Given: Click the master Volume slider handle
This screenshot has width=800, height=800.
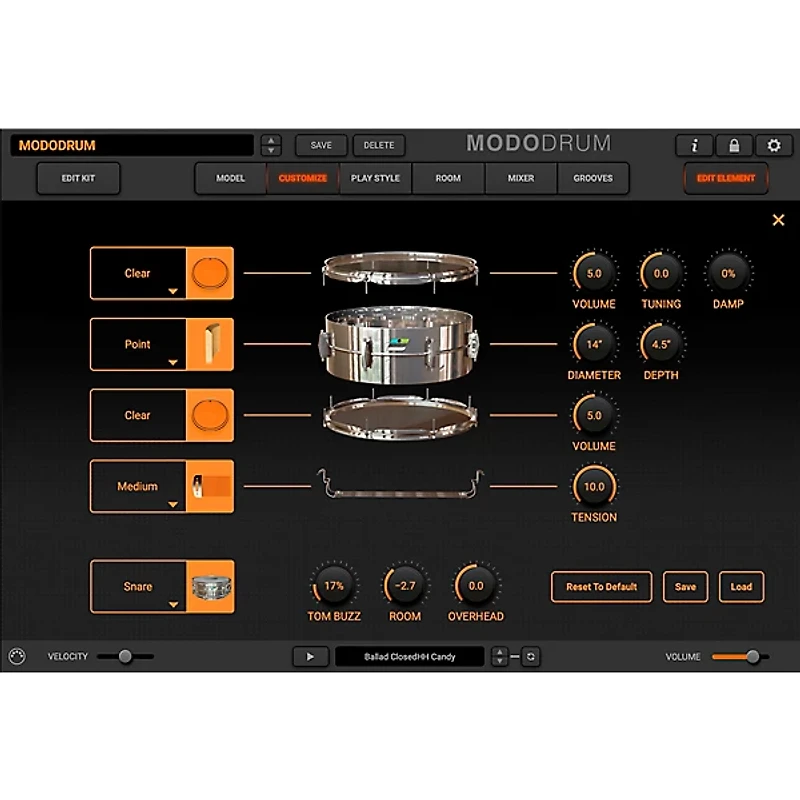Looking at the screenshot, I should click(x=753, y=656).
